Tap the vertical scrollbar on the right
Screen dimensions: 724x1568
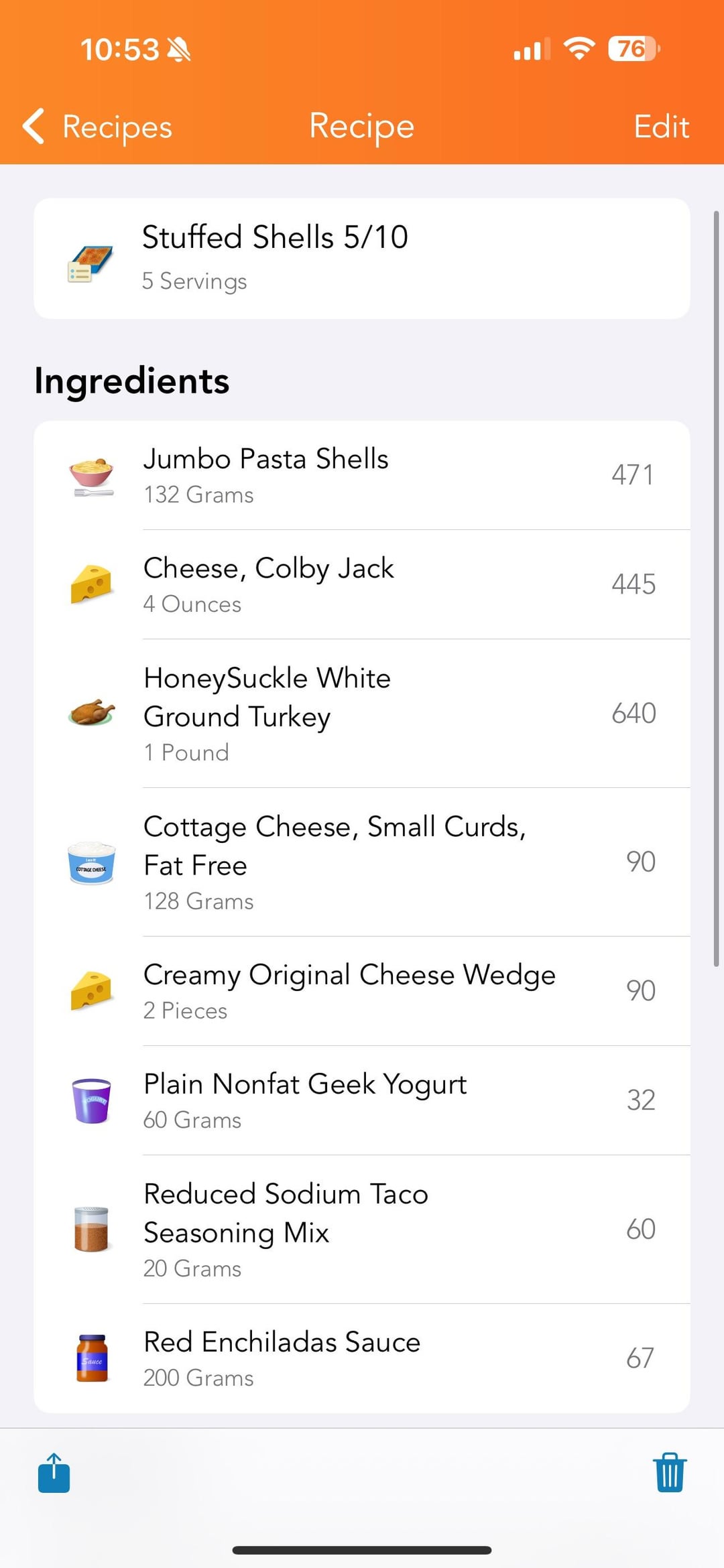[x=716, y=588]
